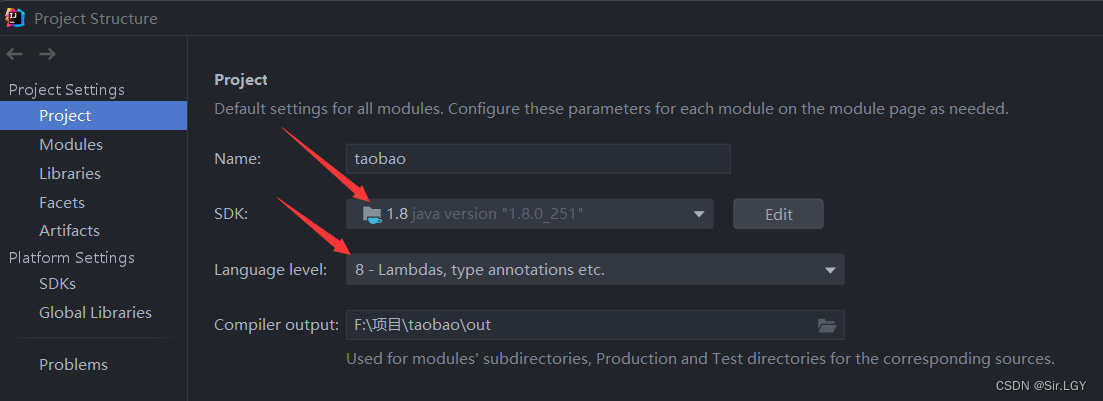Click the back navigation arrow
Image resolution: width=1103 pixels, height=401 pixels.
pos(15,54)
